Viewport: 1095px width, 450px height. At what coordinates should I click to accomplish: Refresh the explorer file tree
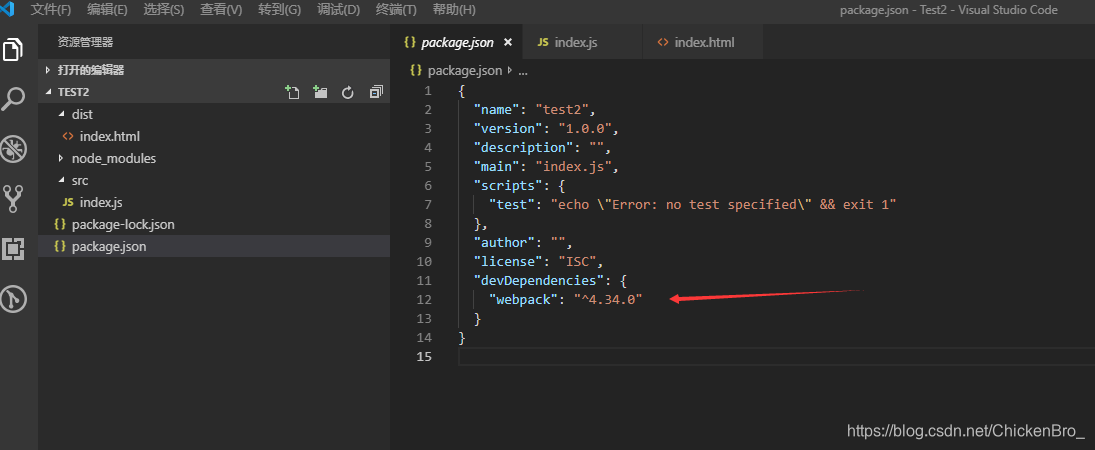click(x=348, y=92)
